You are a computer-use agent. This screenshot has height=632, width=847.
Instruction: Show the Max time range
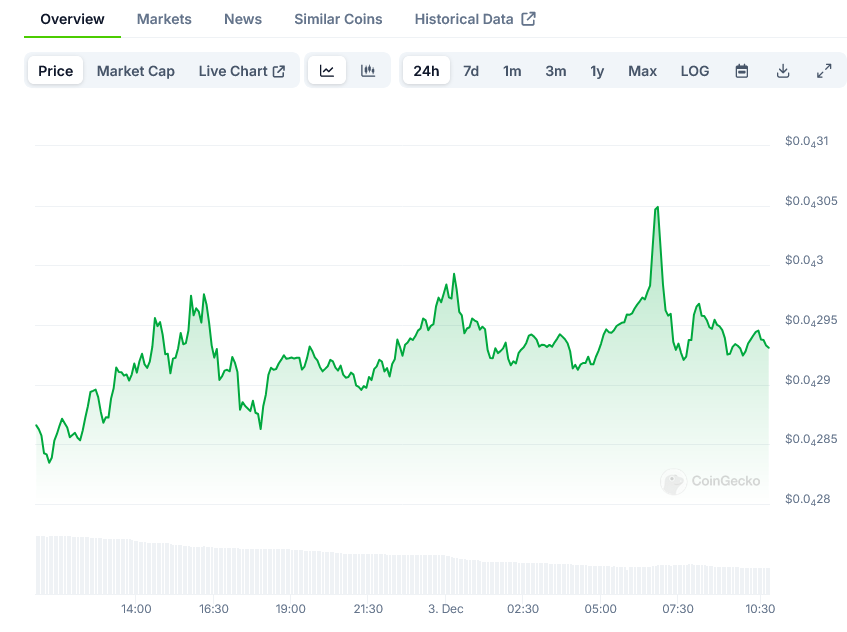point(642,71)
